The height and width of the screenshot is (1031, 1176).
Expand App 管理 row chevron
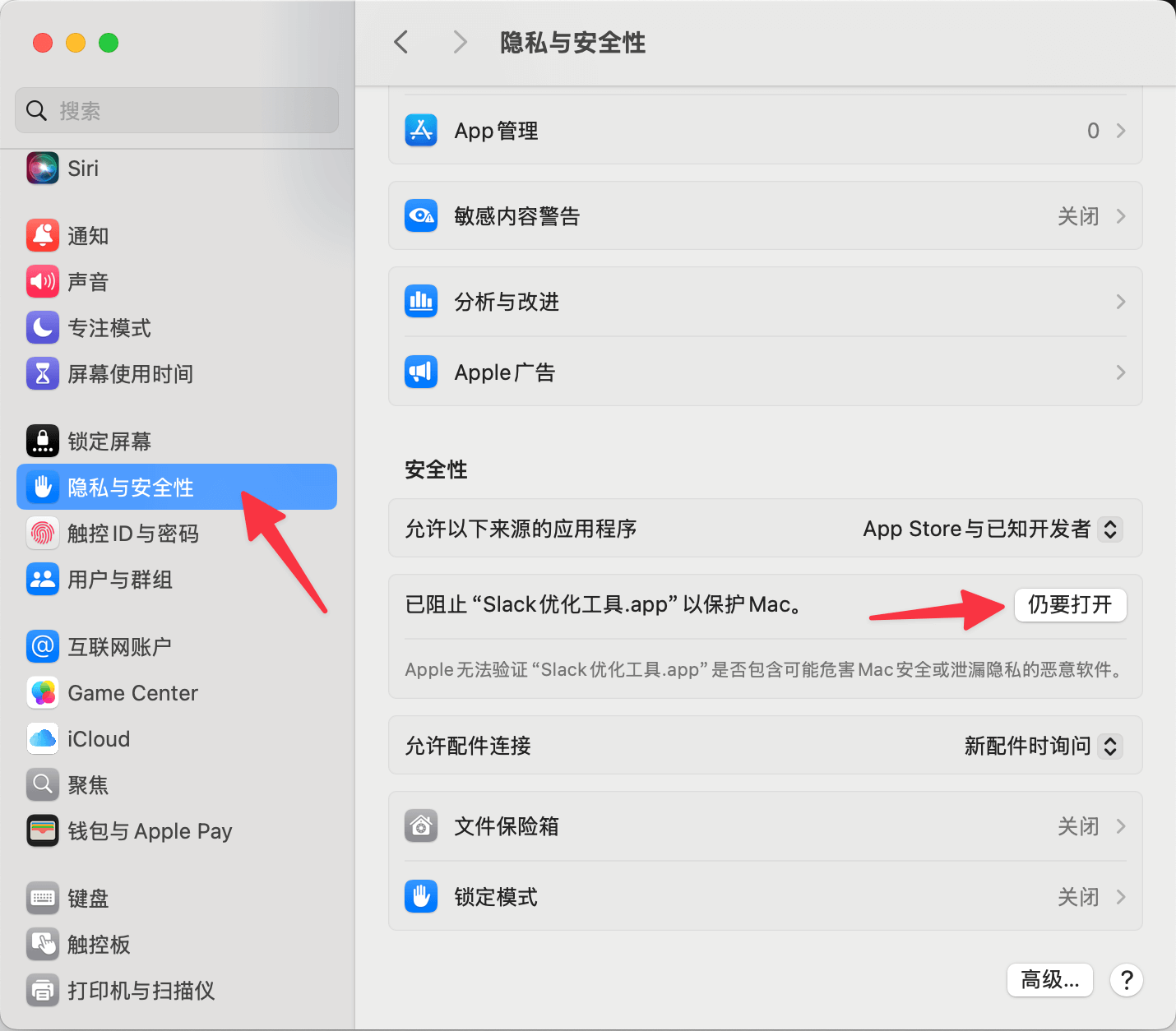click(1121, 131)
